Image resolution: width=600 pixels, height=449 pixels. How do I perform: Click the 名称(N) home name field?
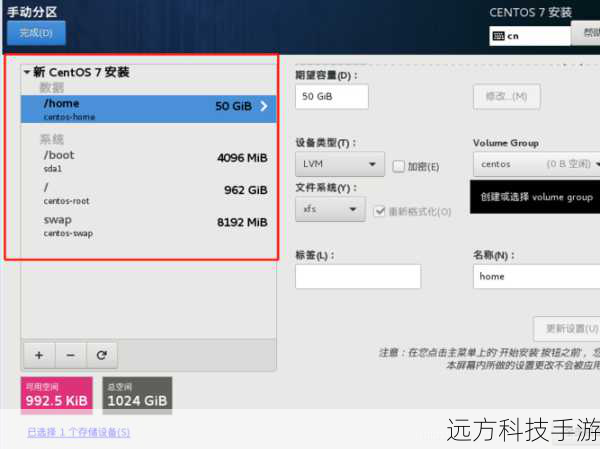pyautogui.click(x=536, y=276)
